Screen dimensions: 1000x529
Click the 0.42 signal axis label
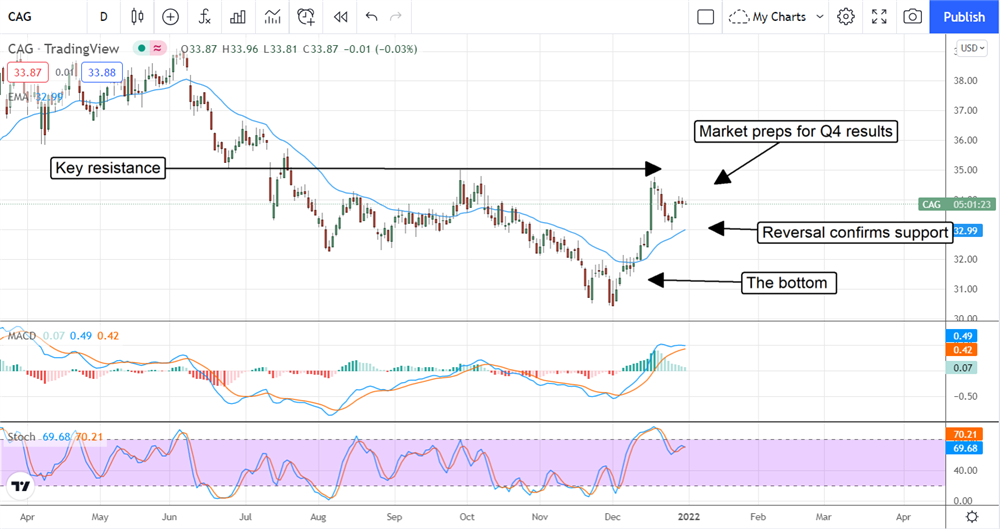pyautogui.click(x=962, y=350)
